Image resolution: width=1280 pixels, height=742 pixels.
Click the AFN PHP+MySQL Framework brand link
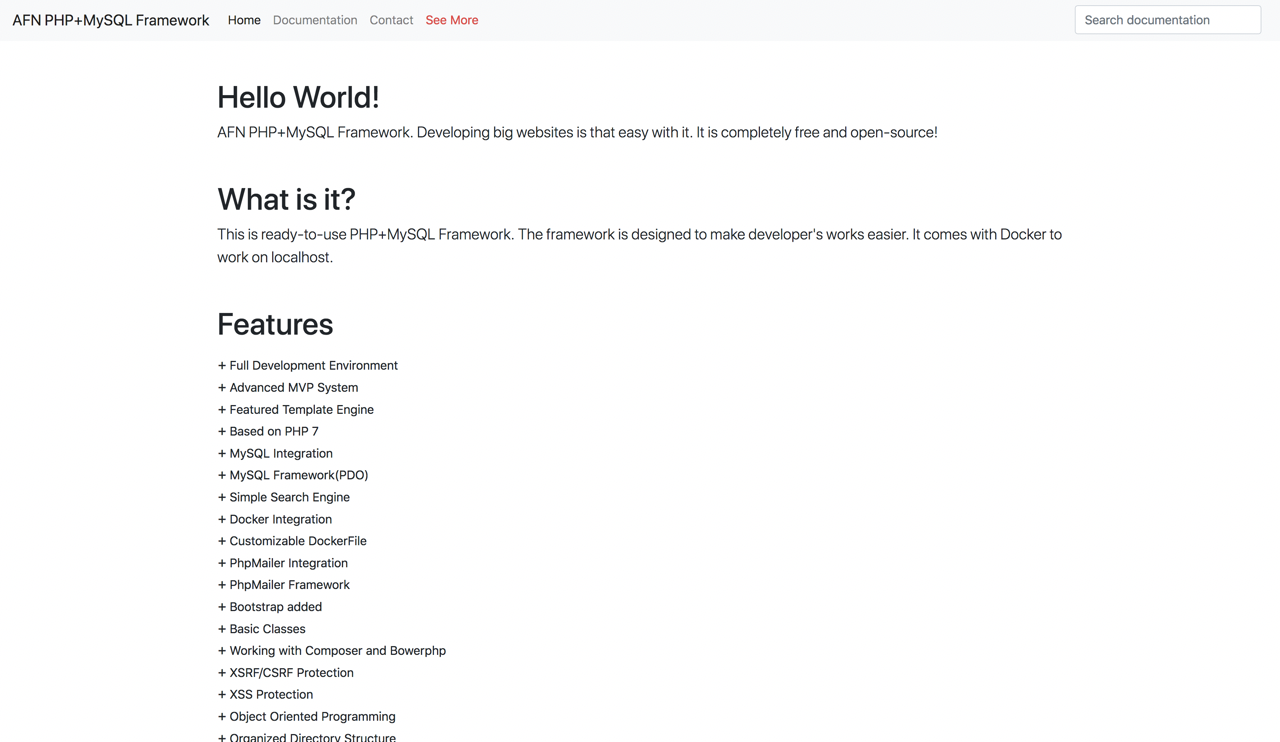click(x=111, y=20)
